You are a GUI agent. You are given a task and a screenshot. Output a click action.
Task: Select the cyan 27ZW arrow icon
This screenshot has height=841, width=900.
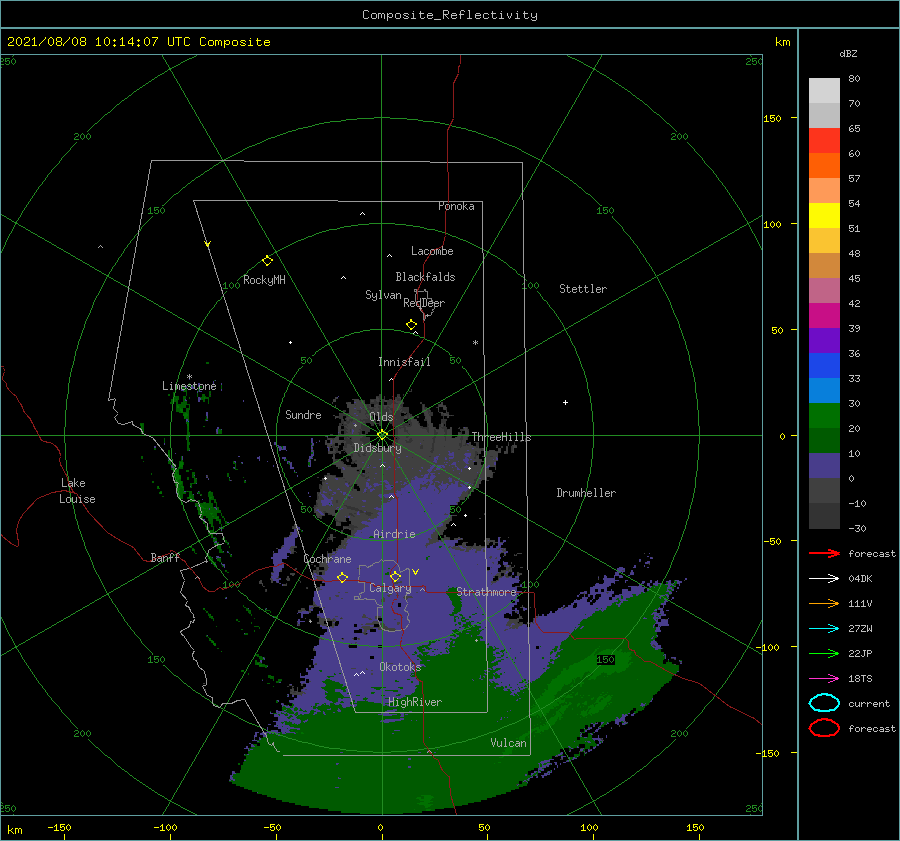(x=824, y=628)
